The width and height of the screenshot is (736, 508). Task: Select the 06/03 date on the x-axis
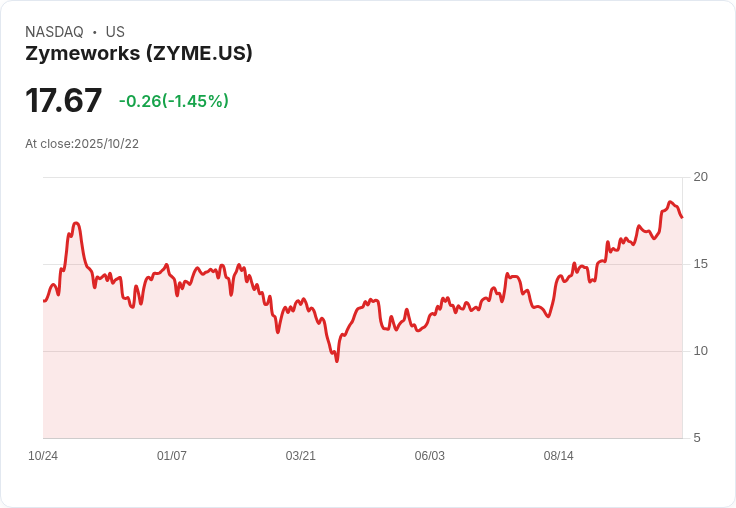(x=430, y=456)
